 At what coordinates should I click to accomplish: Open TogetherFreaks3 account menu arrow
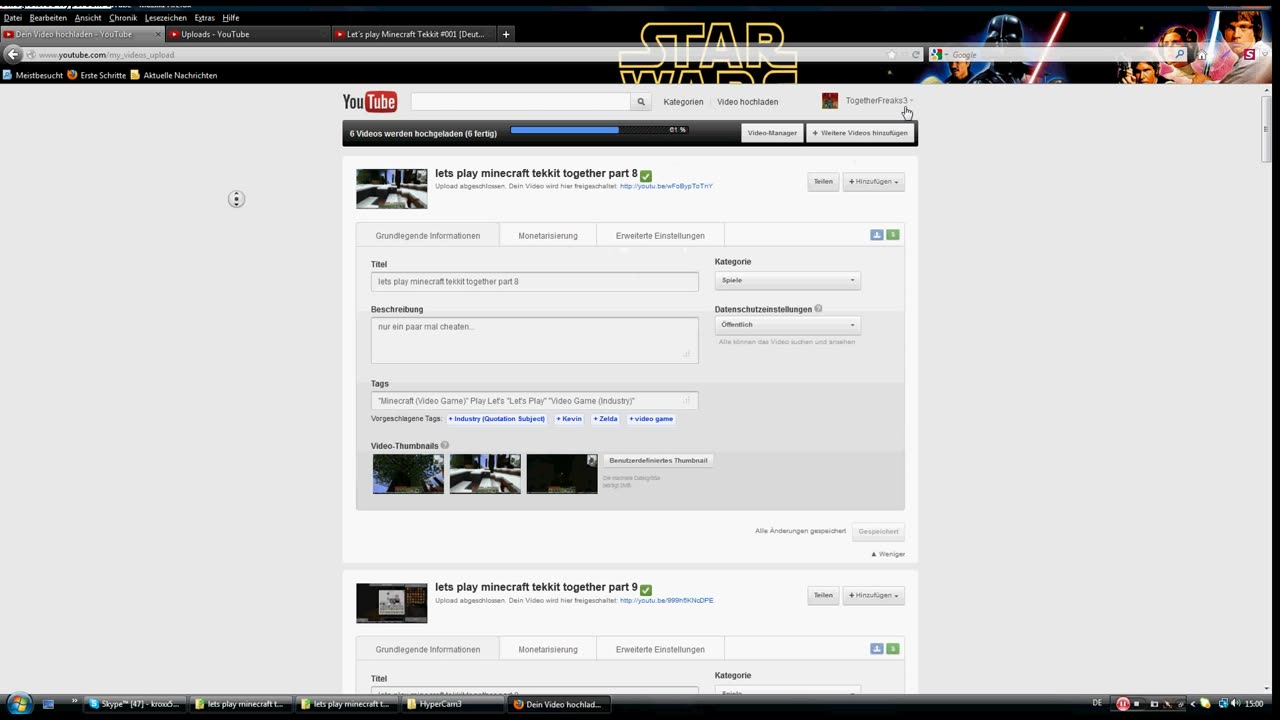click(912, 101)
